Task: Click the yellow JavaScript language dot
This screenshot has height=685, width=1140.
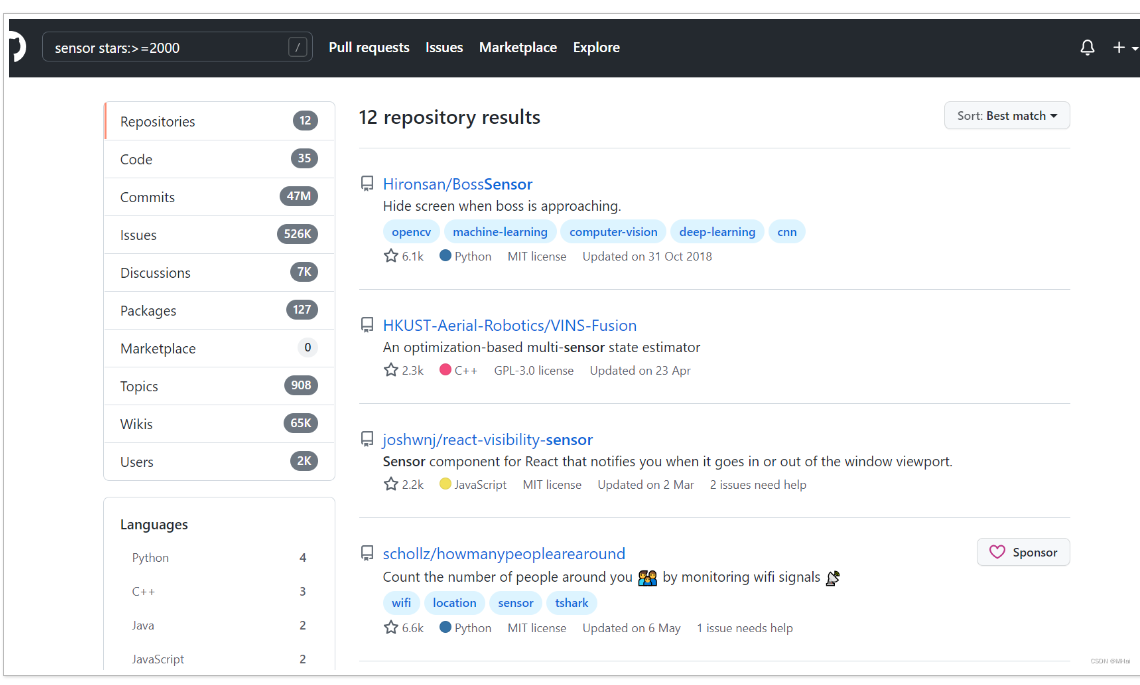Action: [445, 484]
